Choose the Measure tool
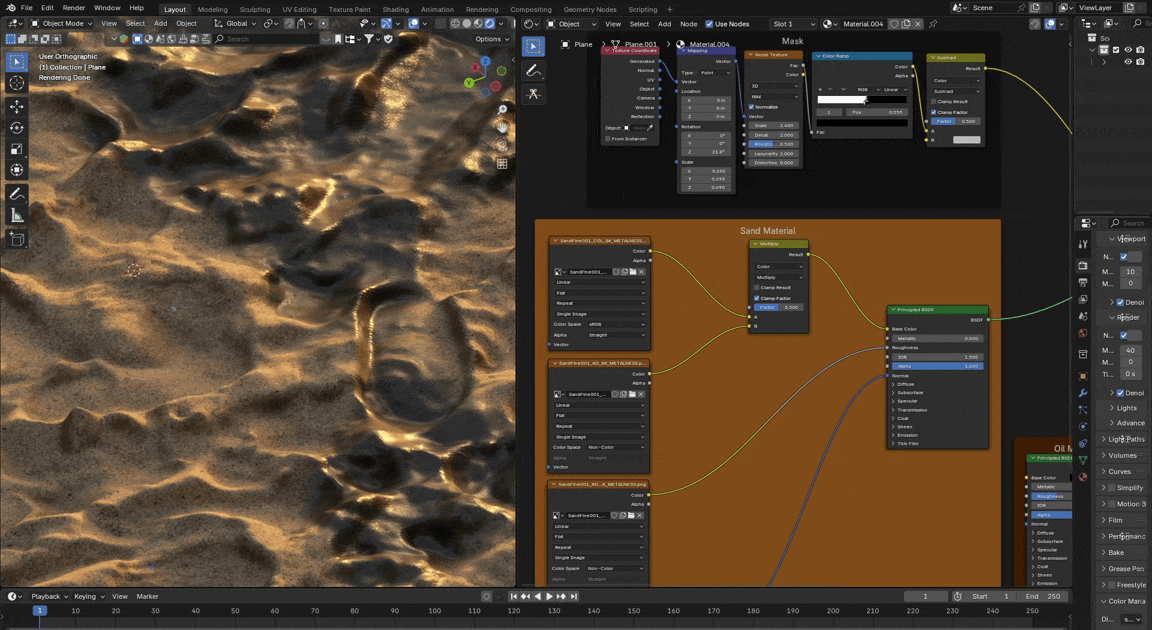 (x=17, y=216)
